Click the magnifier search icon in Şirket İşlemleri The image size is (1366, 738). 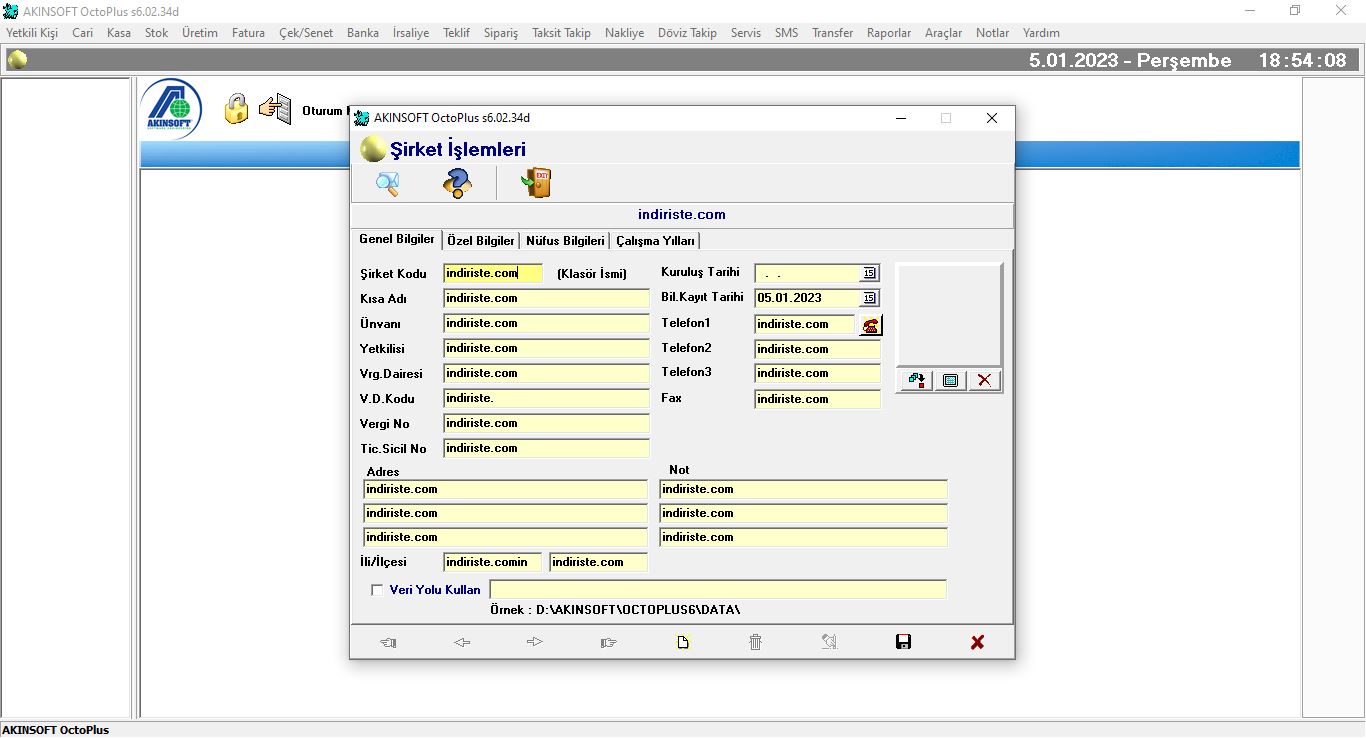387,183
